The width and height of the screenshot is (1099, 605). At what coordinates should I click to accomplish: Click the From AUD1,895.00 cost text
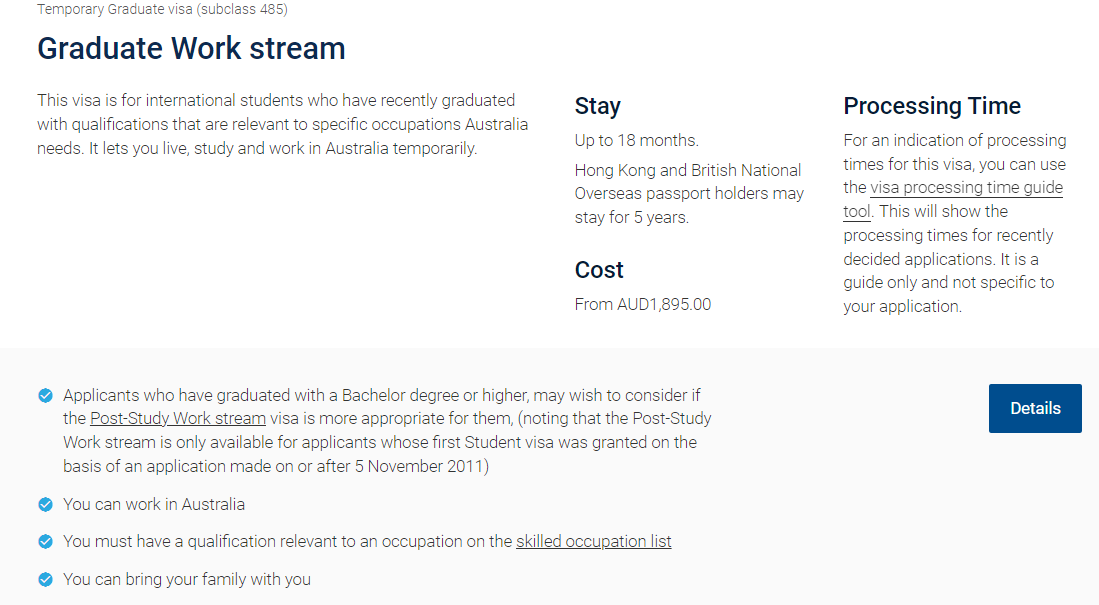pos(643,304)
